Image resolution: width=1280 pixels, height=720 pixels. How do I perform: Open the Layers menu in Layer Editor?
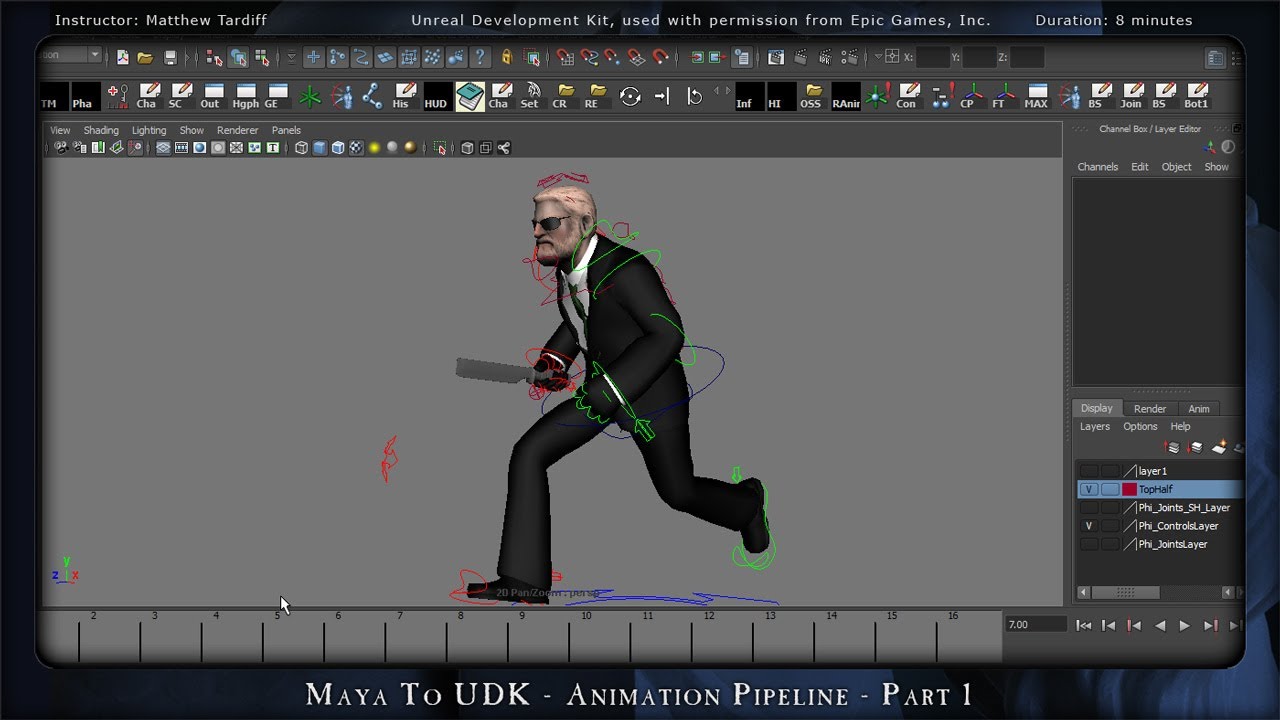1094,426
